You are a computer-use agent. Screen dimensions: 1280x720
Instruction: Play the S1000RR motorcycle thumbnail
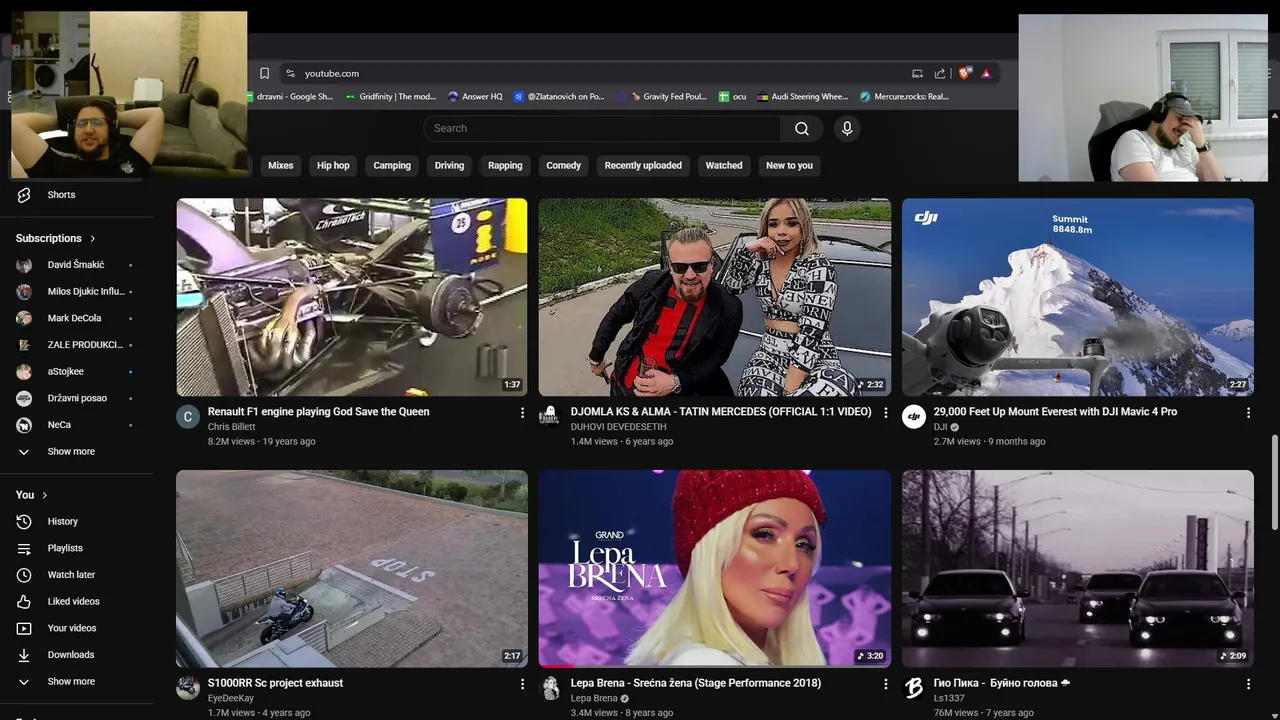click(352, 568)
